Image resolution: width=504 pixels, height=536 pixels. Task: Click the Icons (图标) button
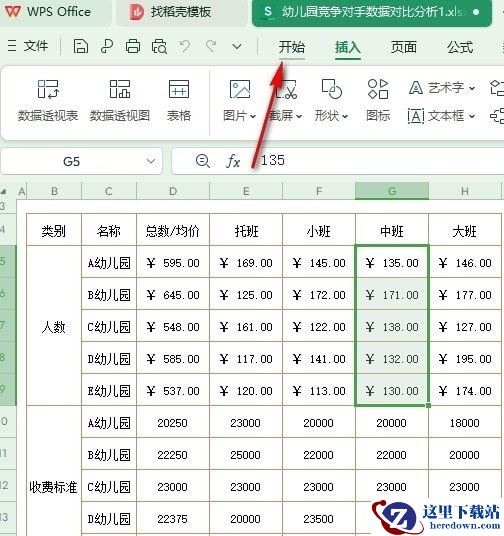coord(378,100)
